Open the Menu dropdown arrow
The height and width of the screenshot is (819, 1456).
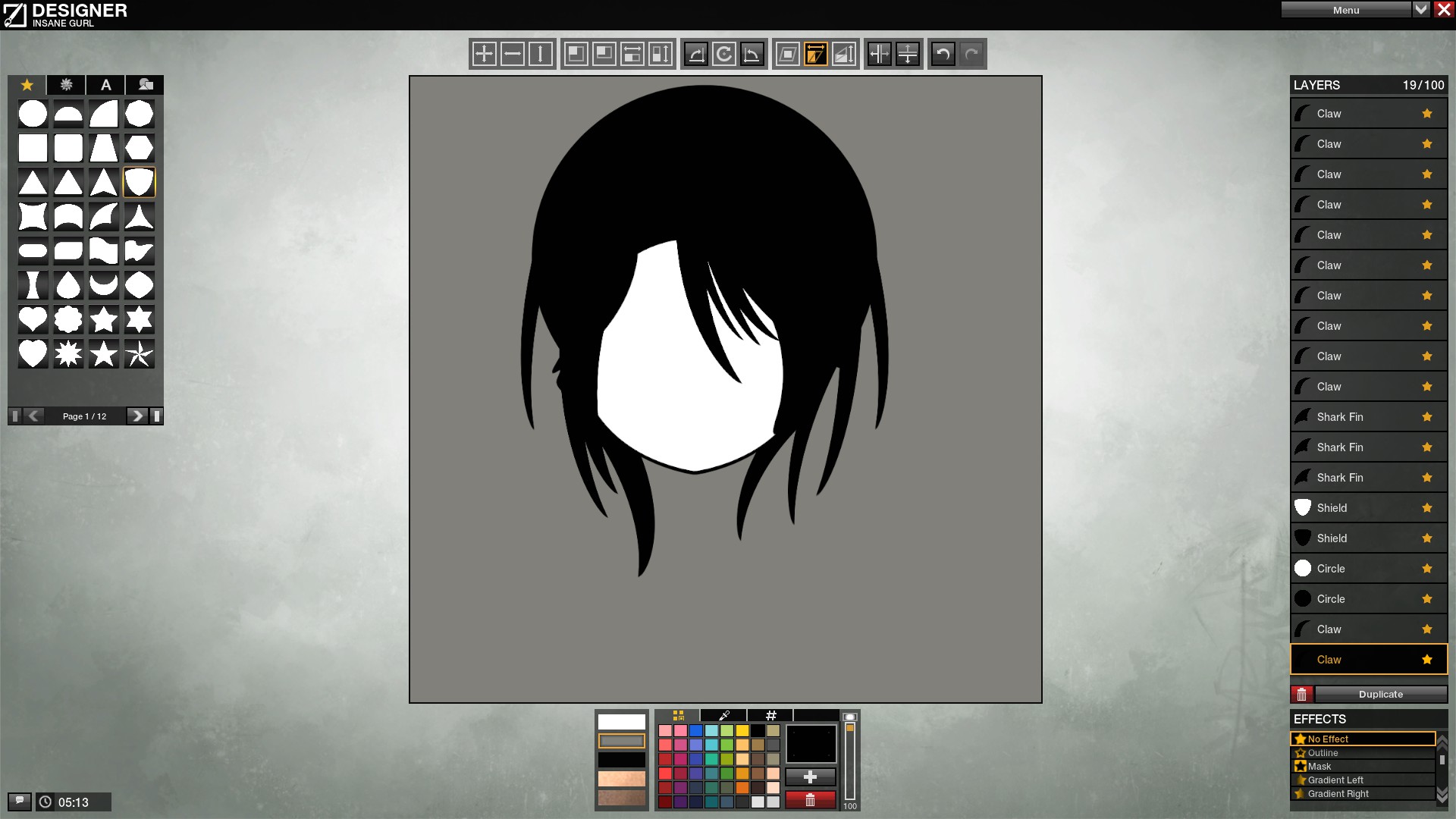[x=1421, y=10]
